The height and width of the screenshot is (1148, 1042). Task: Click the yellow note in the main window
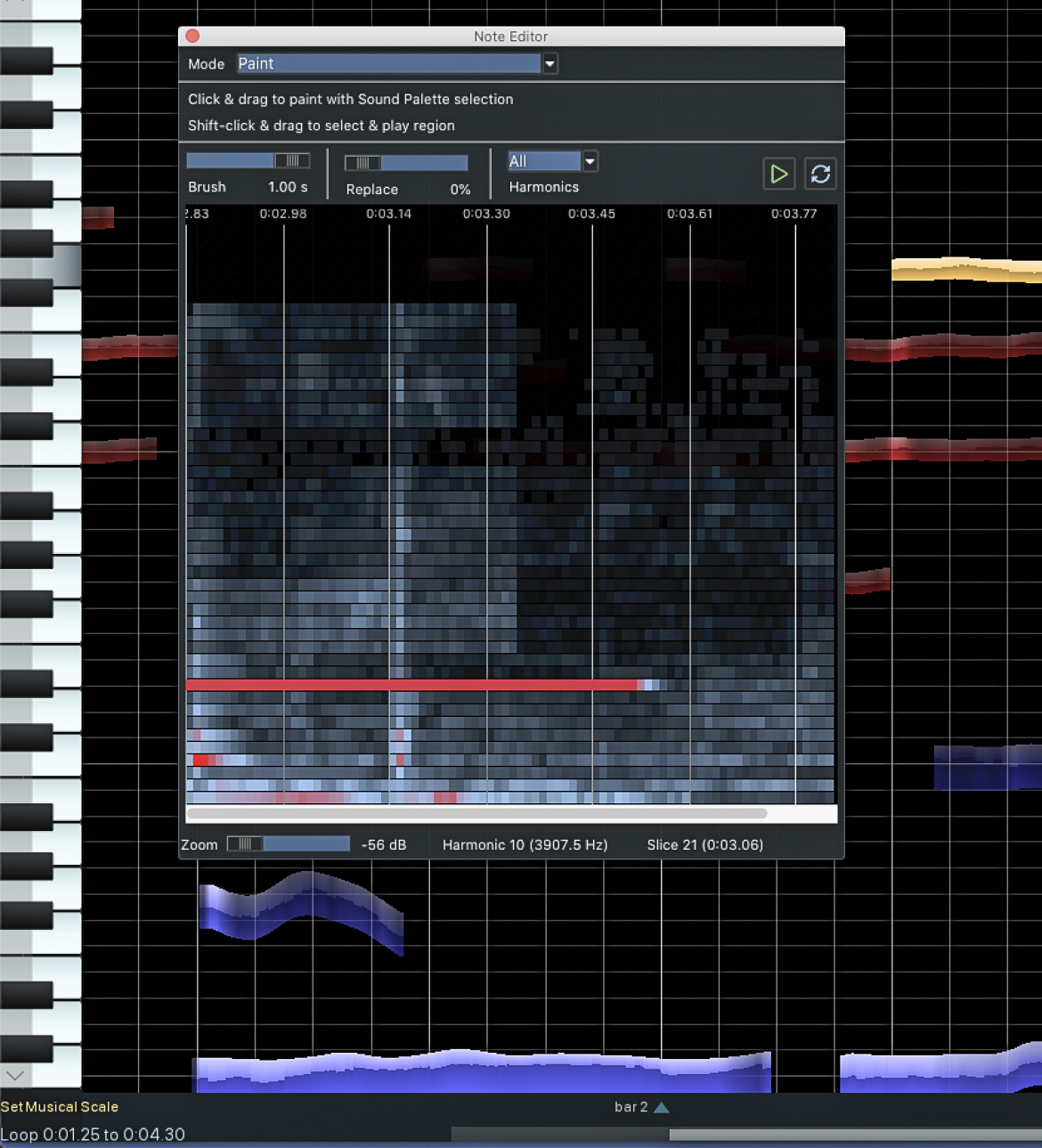pyautogui.click(x=966, y=269)
